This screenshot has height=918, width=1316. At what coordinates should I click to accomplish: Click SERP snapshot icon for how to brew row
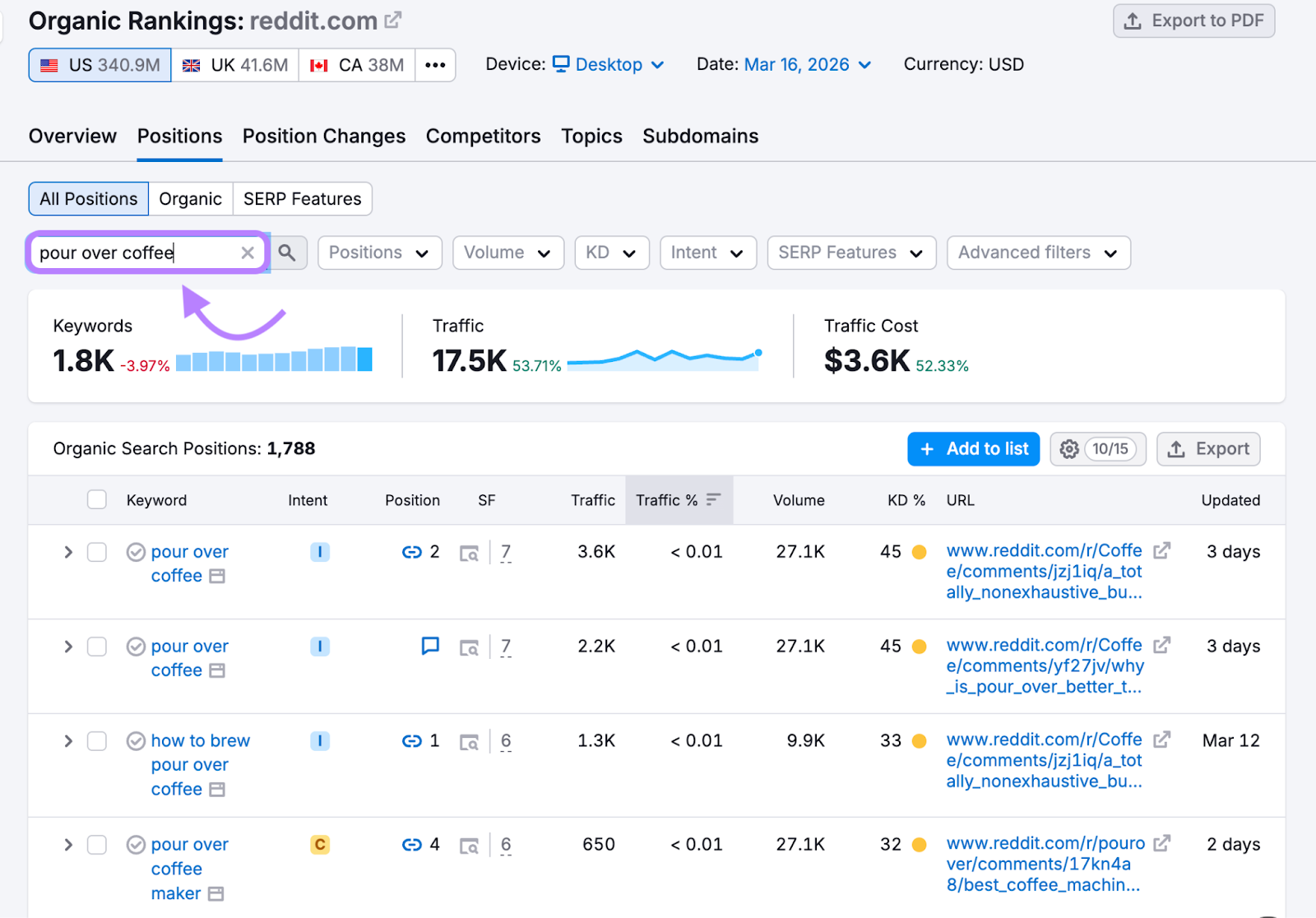(469, 742)
